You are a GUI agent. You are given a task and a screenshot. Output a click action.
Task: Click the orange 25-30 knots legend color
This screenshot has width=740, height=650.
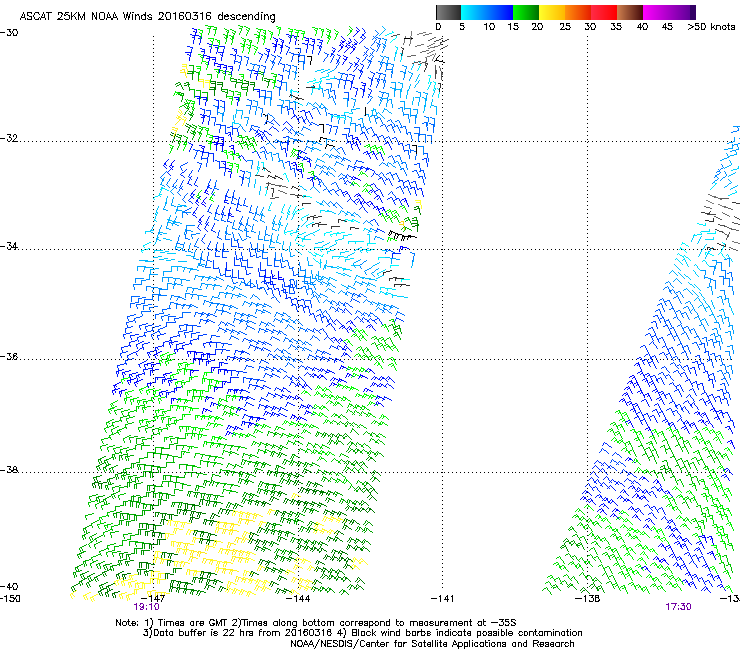[578, 12]
